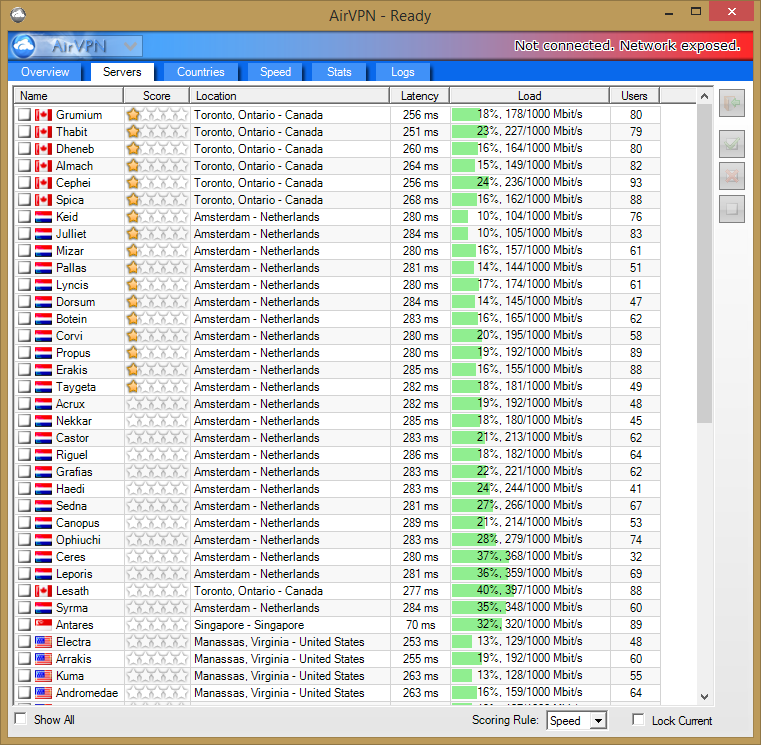This screenshot has height=745, width=761.
Task: Click the Netherlands flag next to Keid
Action: [x=43, y=217]
